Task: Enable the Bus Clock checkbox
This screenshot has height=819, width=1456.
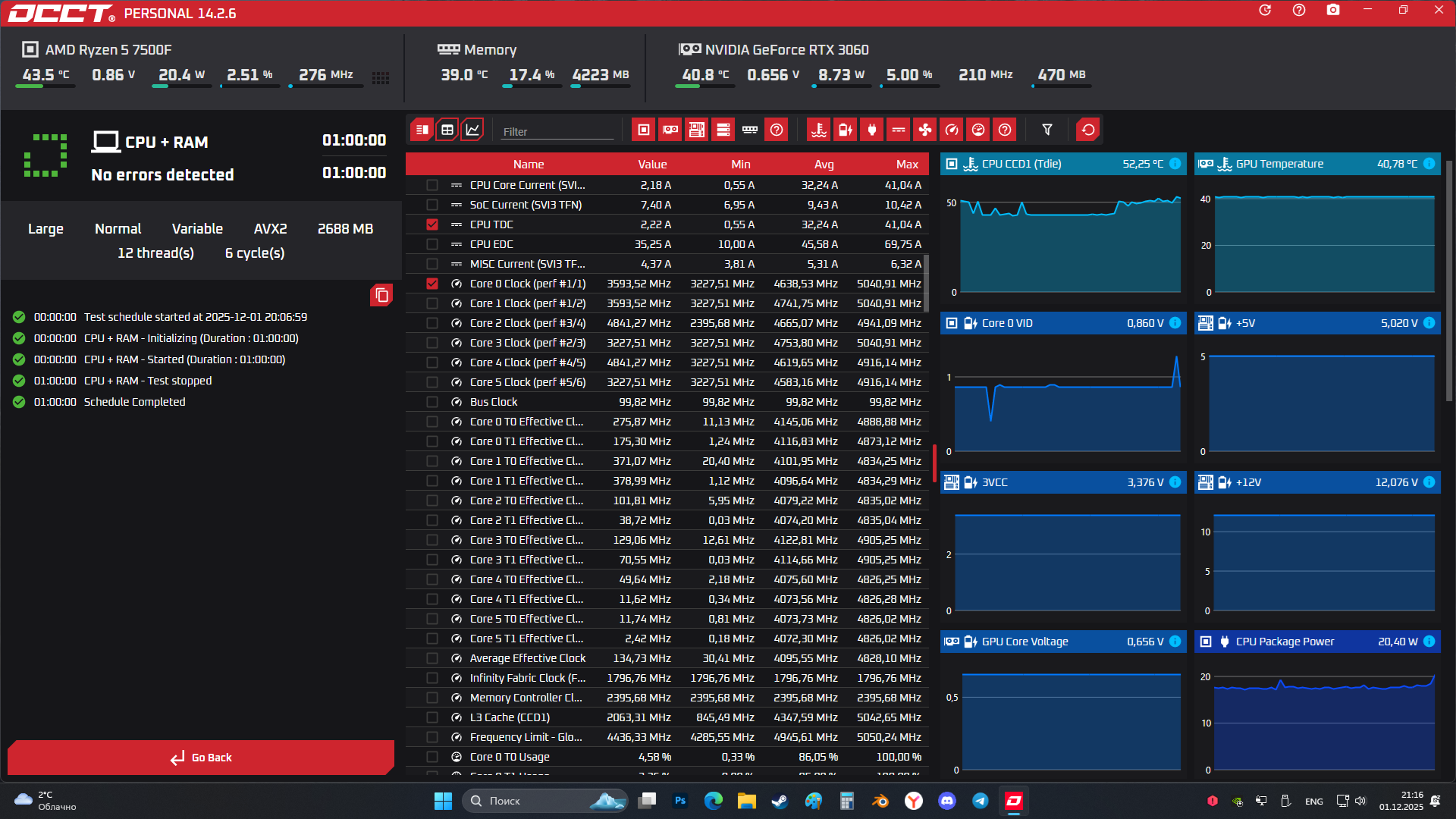Action: coord(432,402)
